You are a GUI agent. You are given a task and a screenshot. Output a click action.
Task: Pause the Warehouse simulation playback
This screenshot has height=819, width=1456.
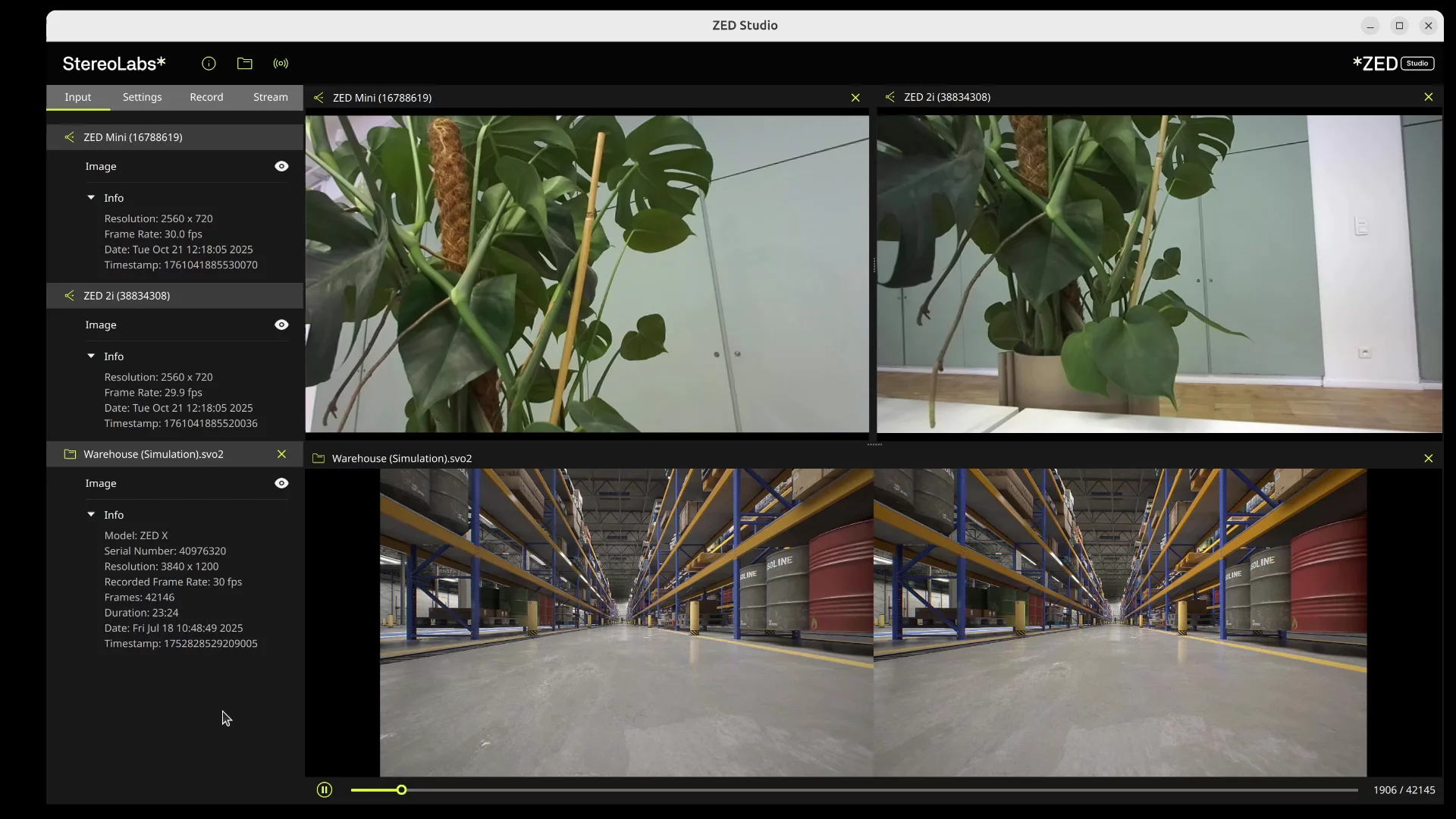(x=325, y=789)
